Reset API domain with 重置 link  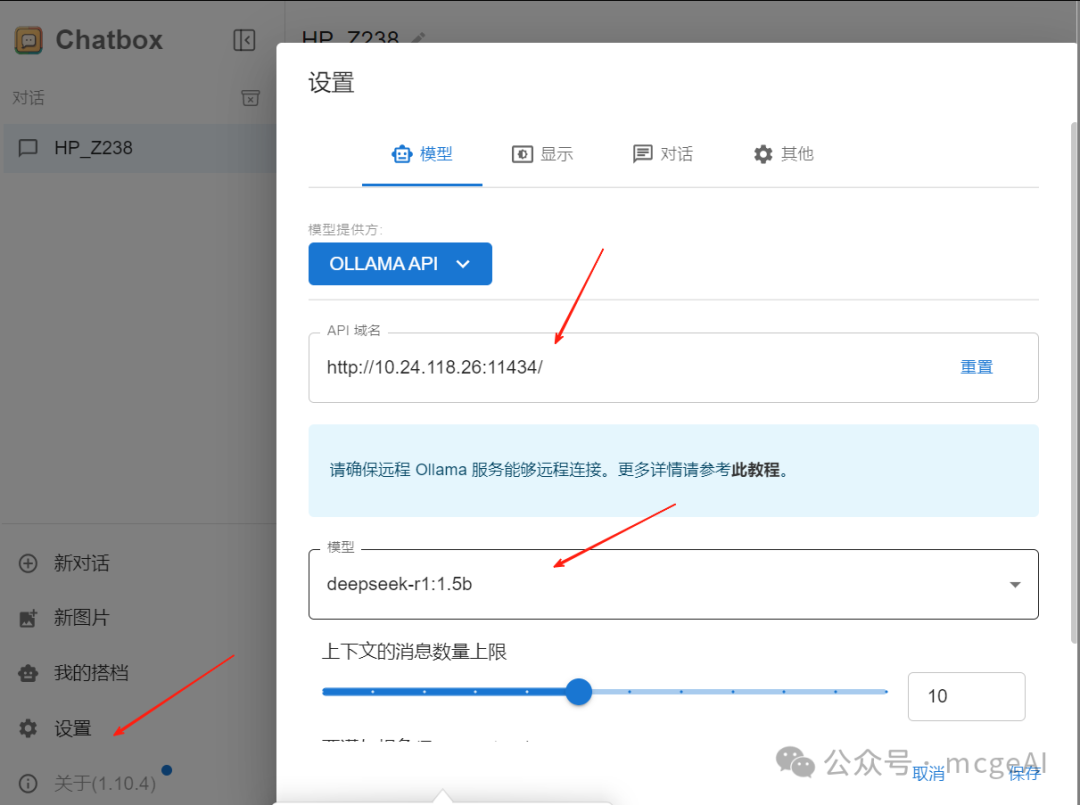[976, 366]
